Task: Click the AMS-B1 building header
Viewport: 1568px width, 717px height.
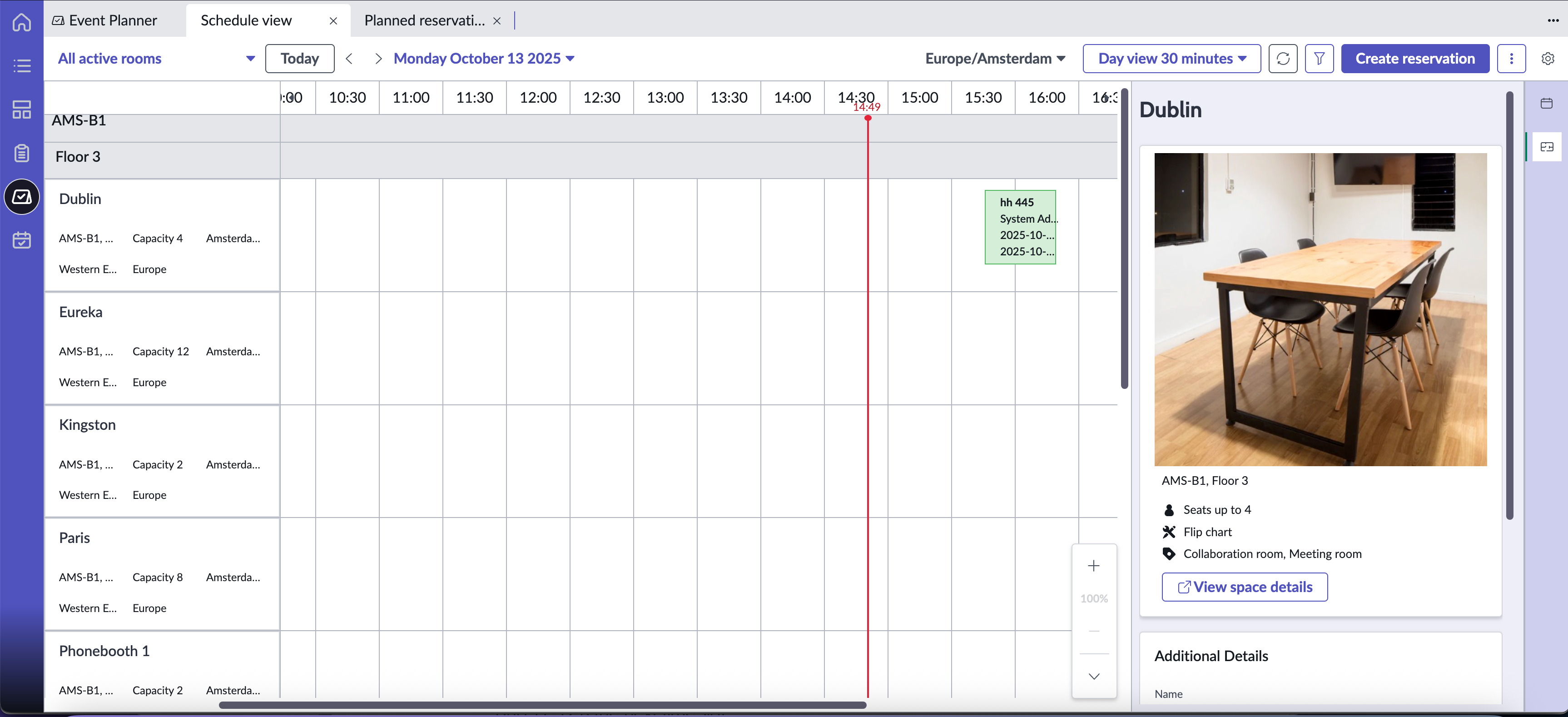Action: 79,120
